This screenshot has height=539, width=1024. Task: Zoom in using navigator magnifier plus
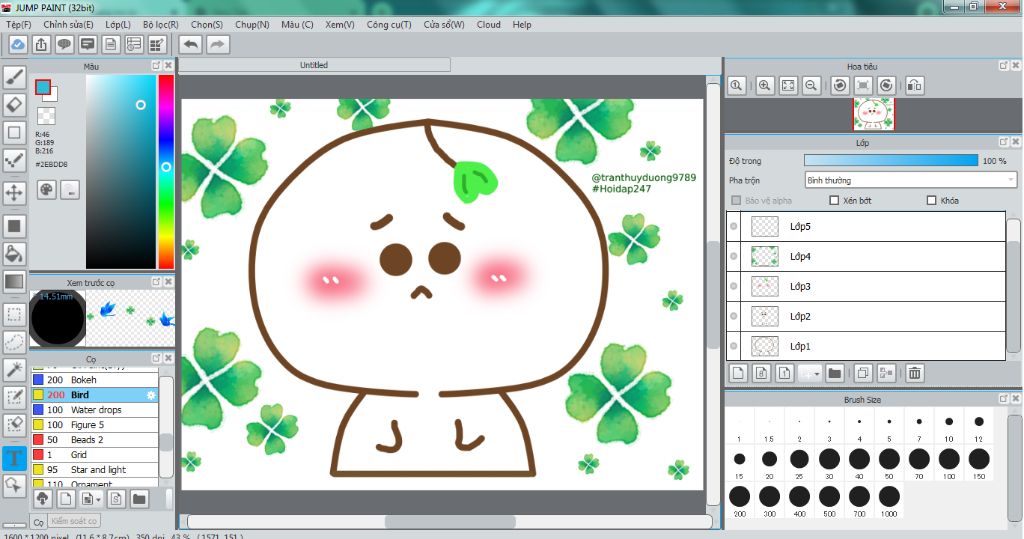(x=765, y=86)
